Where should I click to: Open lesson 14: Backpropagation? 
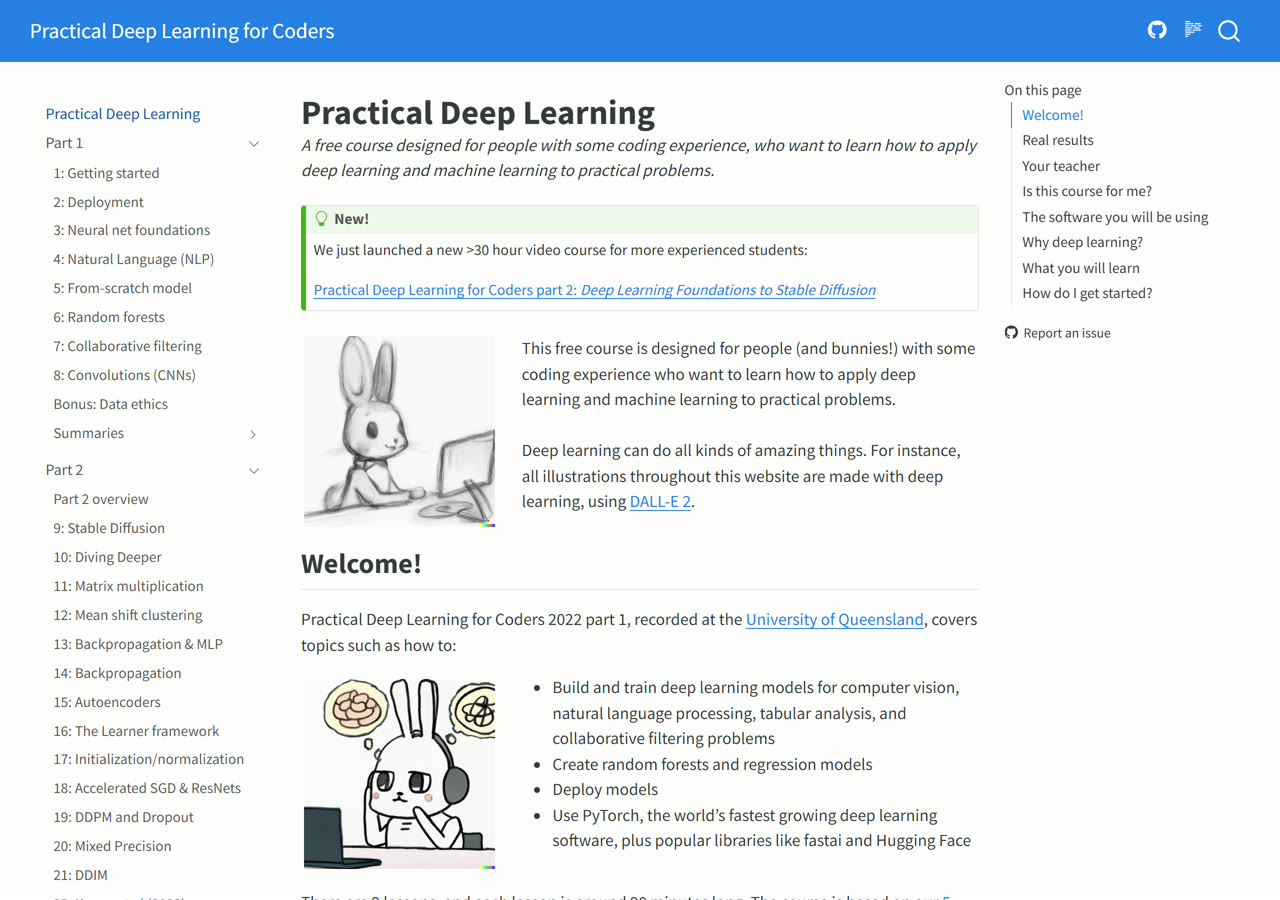coord(117,673)
